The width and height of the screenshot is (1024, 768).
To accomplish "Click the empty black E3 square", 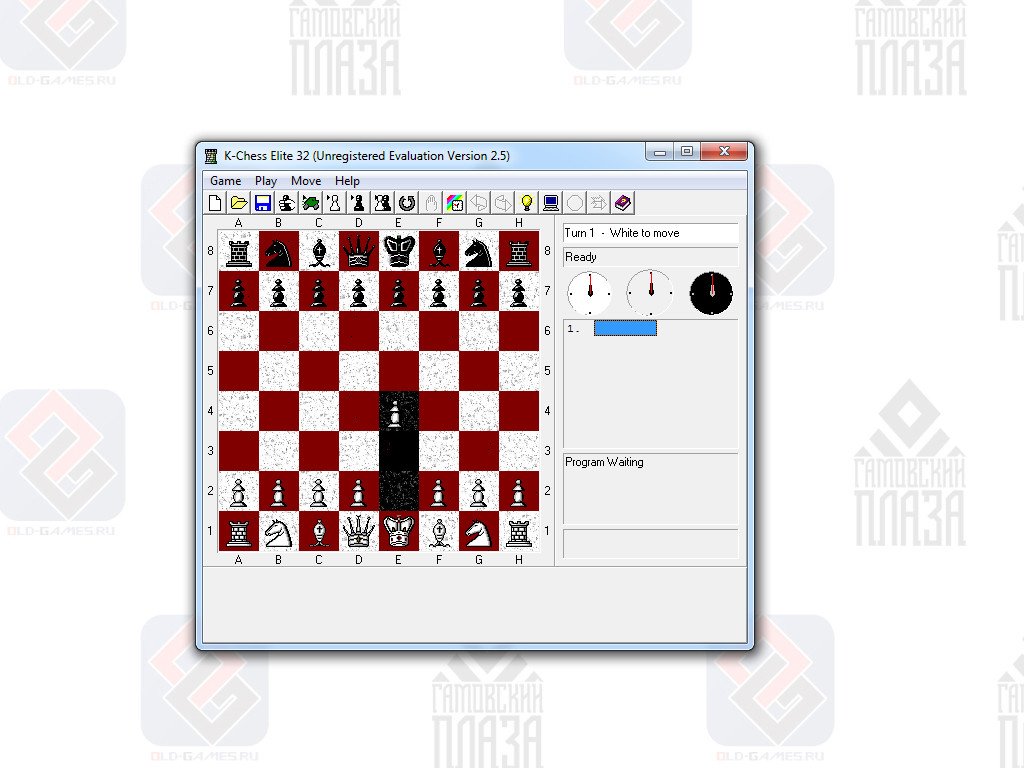I will pyautogui.click(x=398, y=451).
